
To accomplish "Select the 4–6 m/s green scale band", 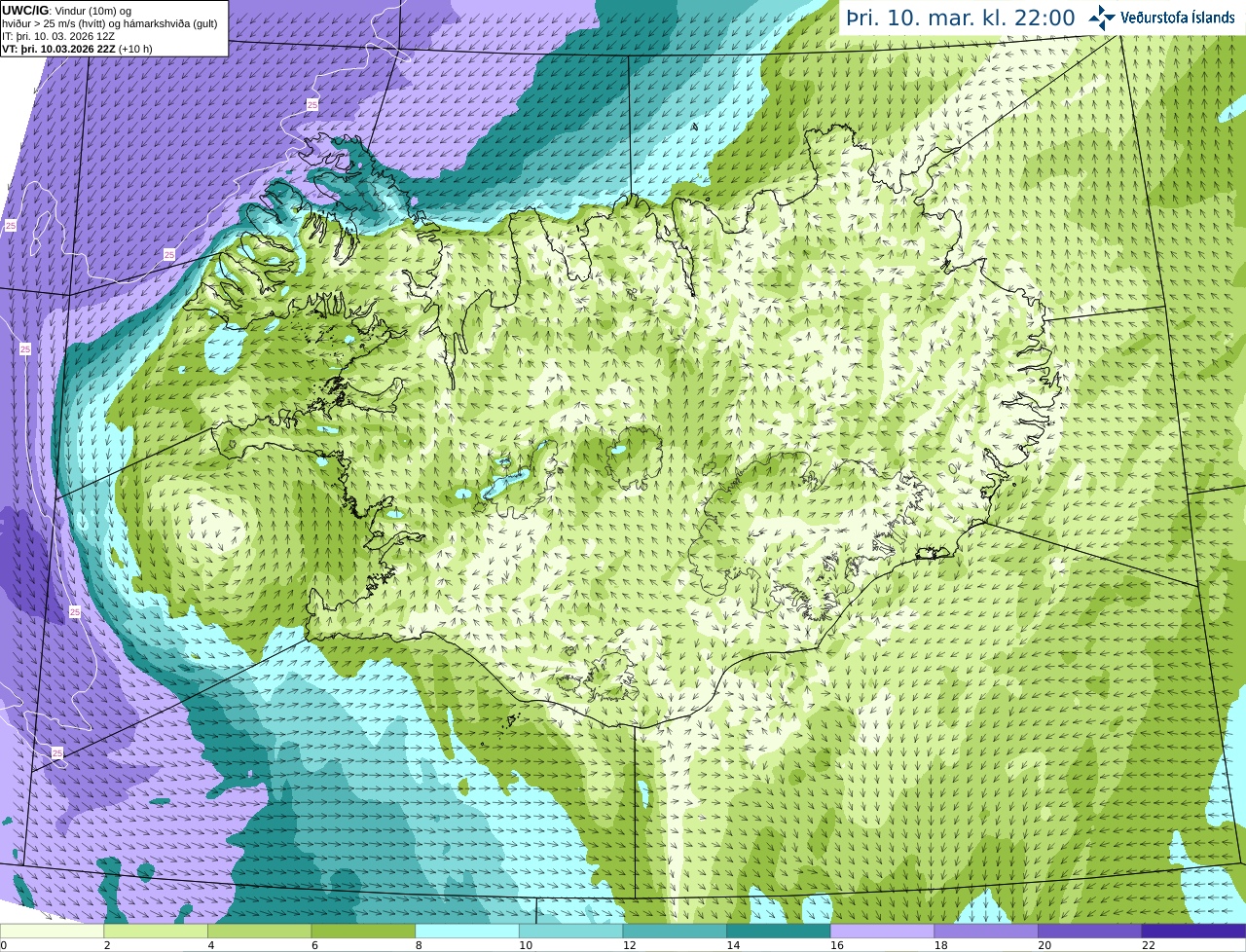I will pos(259,932).
